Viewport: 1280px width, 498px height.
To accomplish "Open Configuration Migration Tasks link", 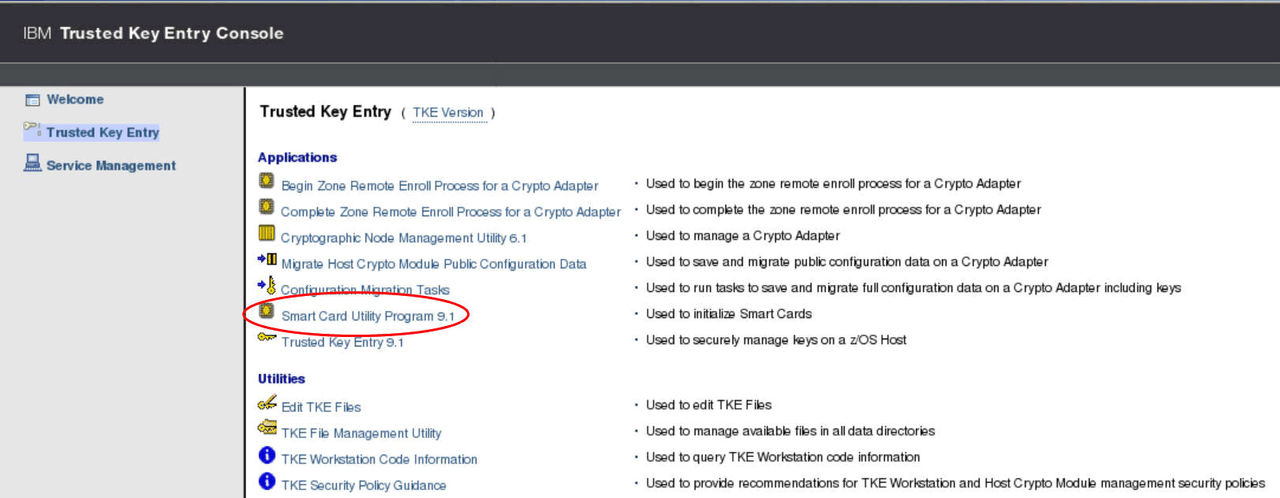I will pyautogui.click(x=365, y=290).
